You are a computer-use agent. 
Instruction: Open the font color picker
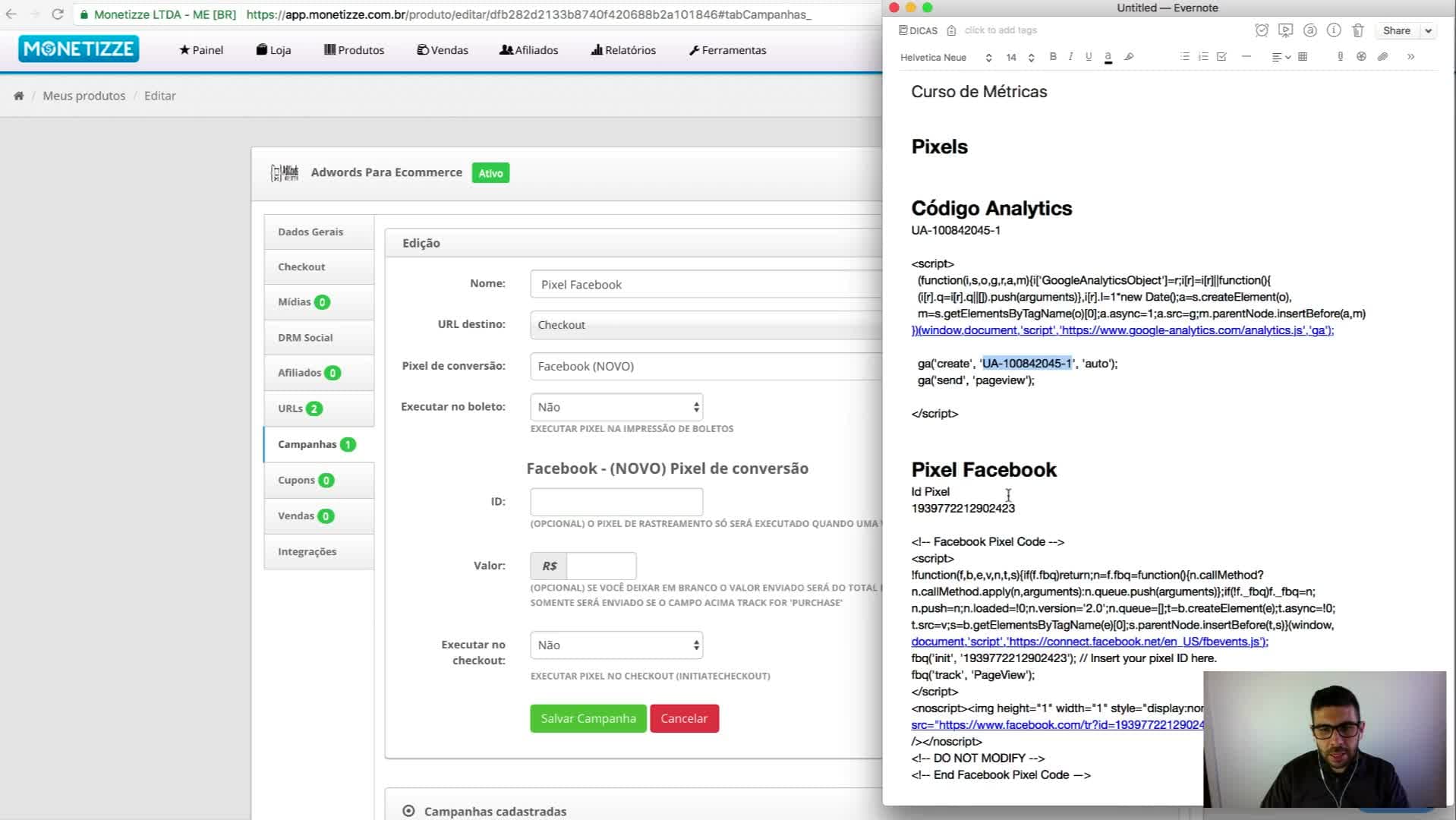coord(1108,57)
